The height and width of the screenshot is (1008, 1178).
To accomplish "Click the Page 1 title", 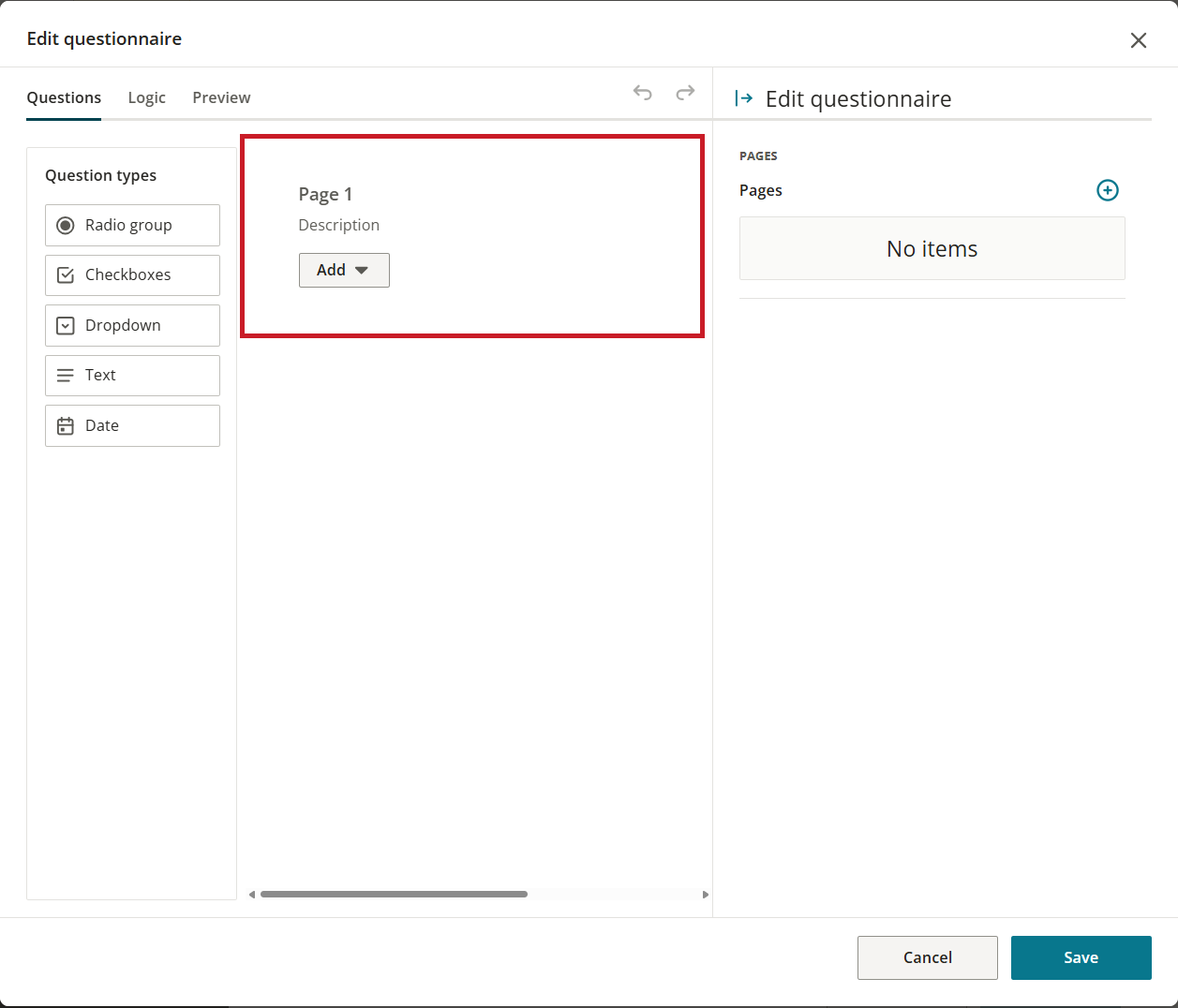I will pos(325,194).
